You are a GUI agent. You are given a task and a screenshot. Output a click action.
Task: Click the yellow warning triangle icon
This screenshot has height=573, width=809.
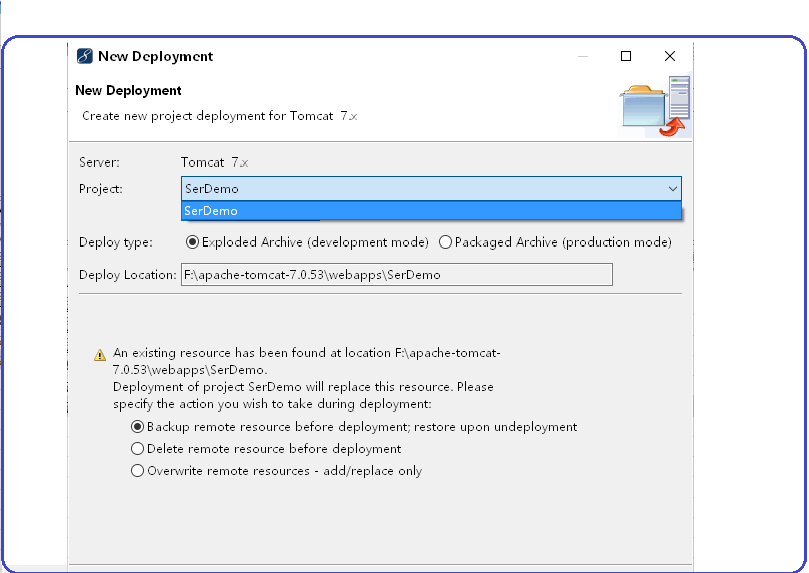100,355
